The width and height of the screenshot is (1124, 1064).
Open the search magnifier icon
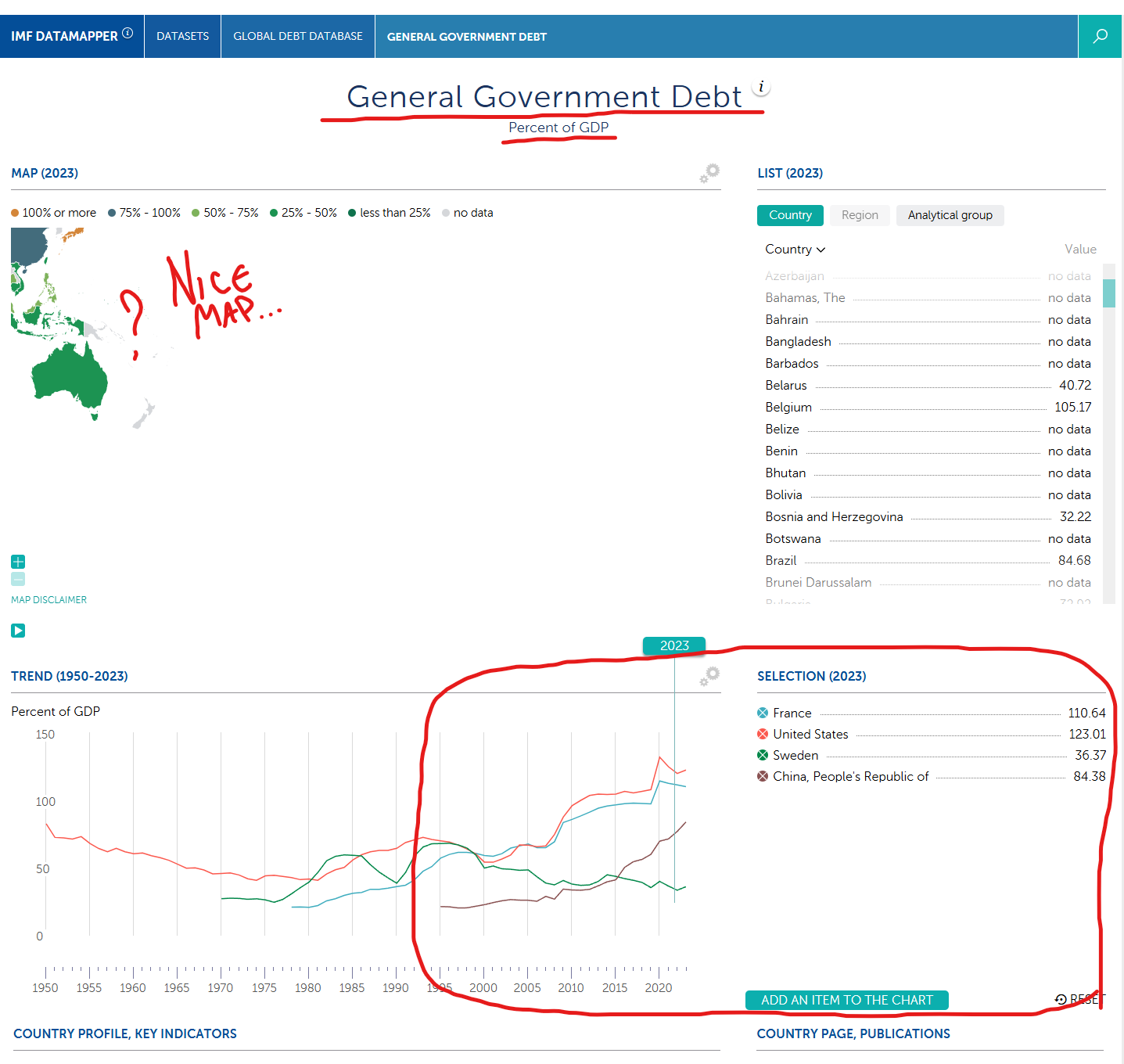[1100, 36]
